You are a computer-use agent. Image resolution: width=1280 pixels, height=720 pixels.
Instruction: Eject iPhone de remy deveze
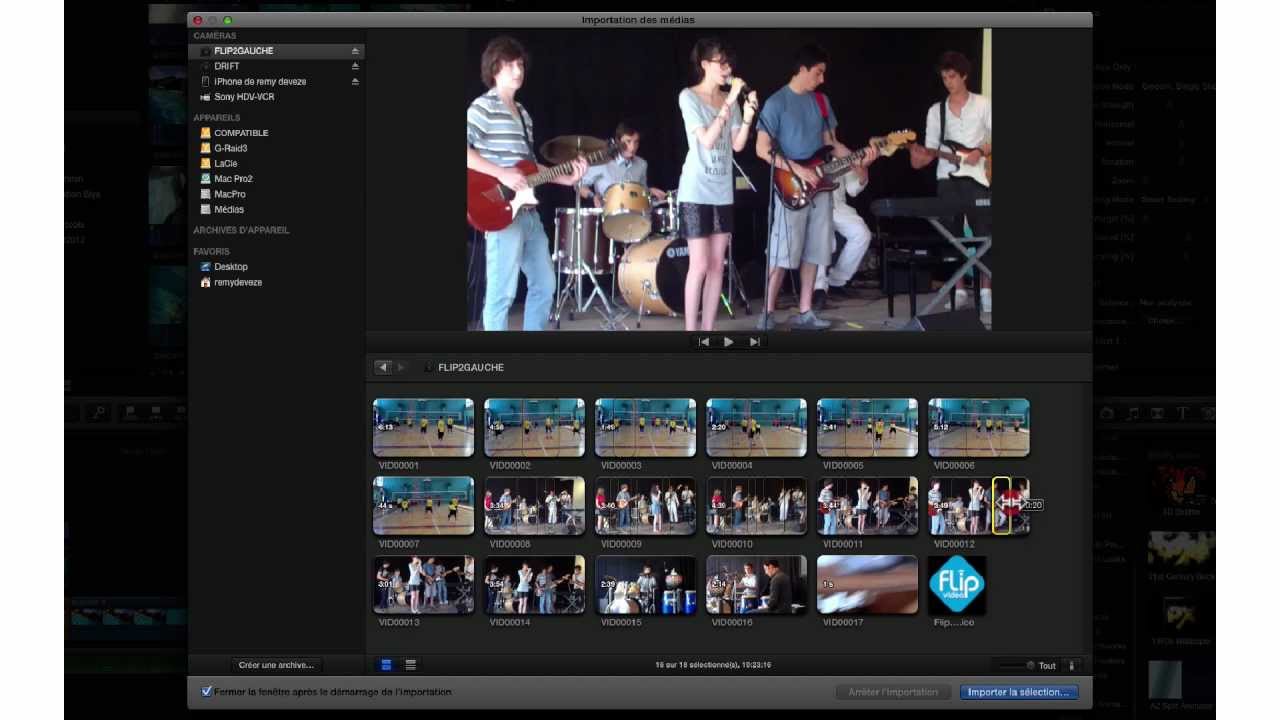pyautogui.click(x=355, y=82)
